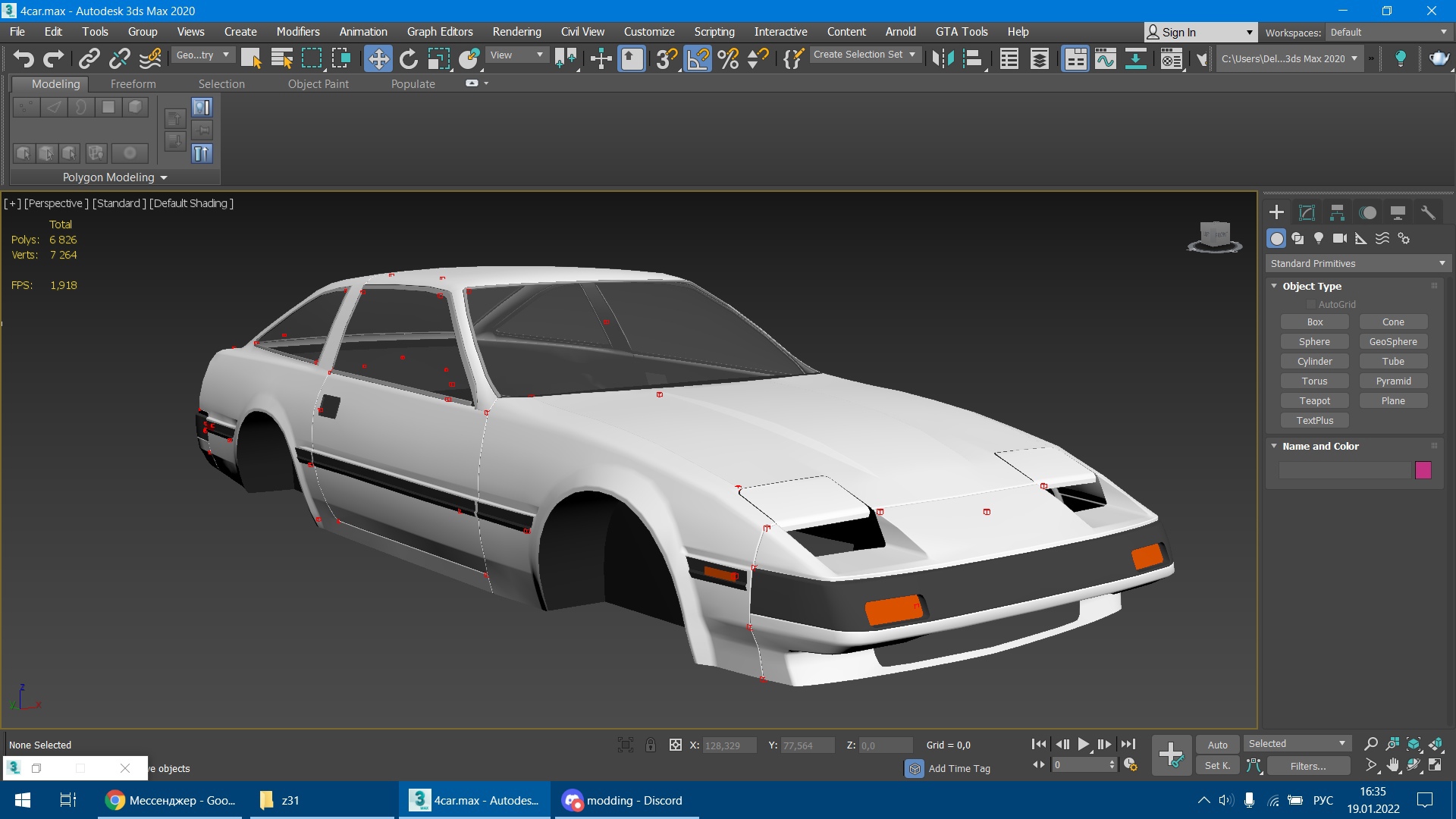Image resolution: width=1456 pixels, height=819 pixels.
Task: Toggle the selection lock icon
Action: coord(651,745)
